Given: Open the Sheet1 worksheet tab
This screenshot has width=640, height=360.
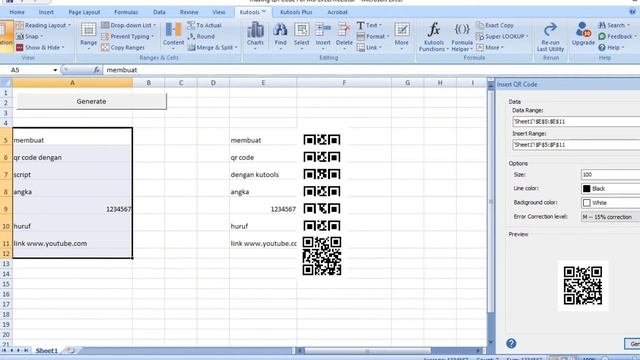Looking at the screenshot, I should pos(47,351).
